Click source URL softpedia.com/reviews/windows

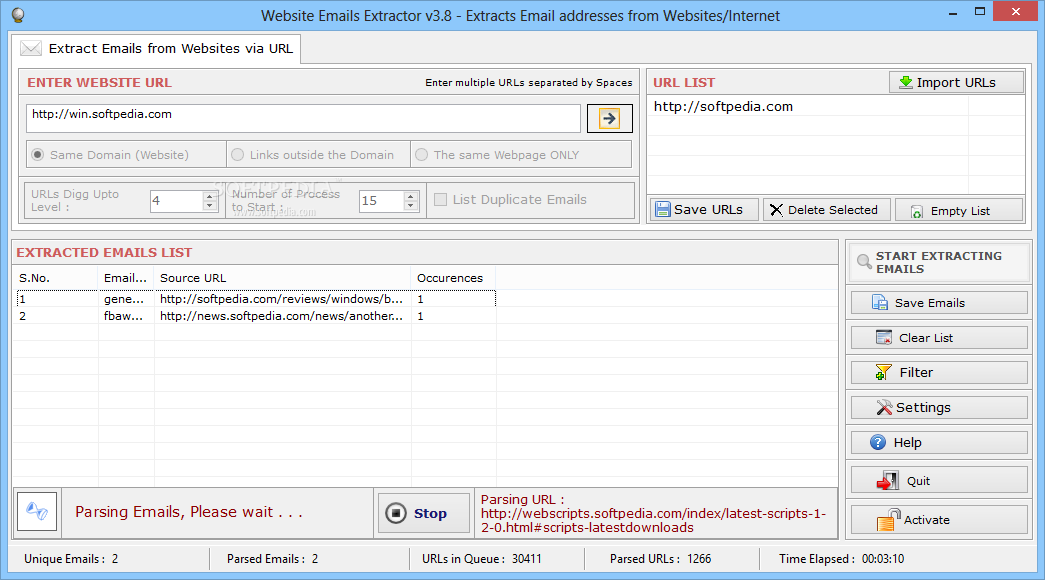click(281, 299)
